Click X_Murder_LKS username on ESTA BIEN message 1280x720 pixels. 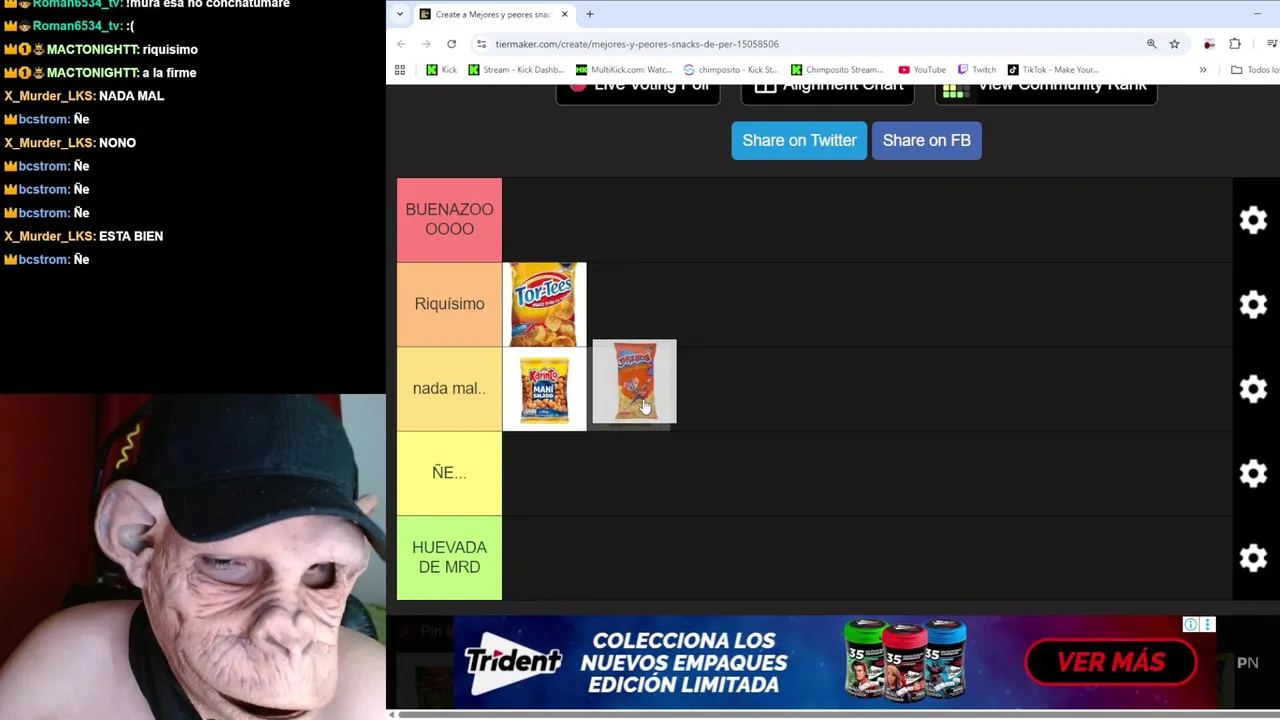[x=50, y=236]
